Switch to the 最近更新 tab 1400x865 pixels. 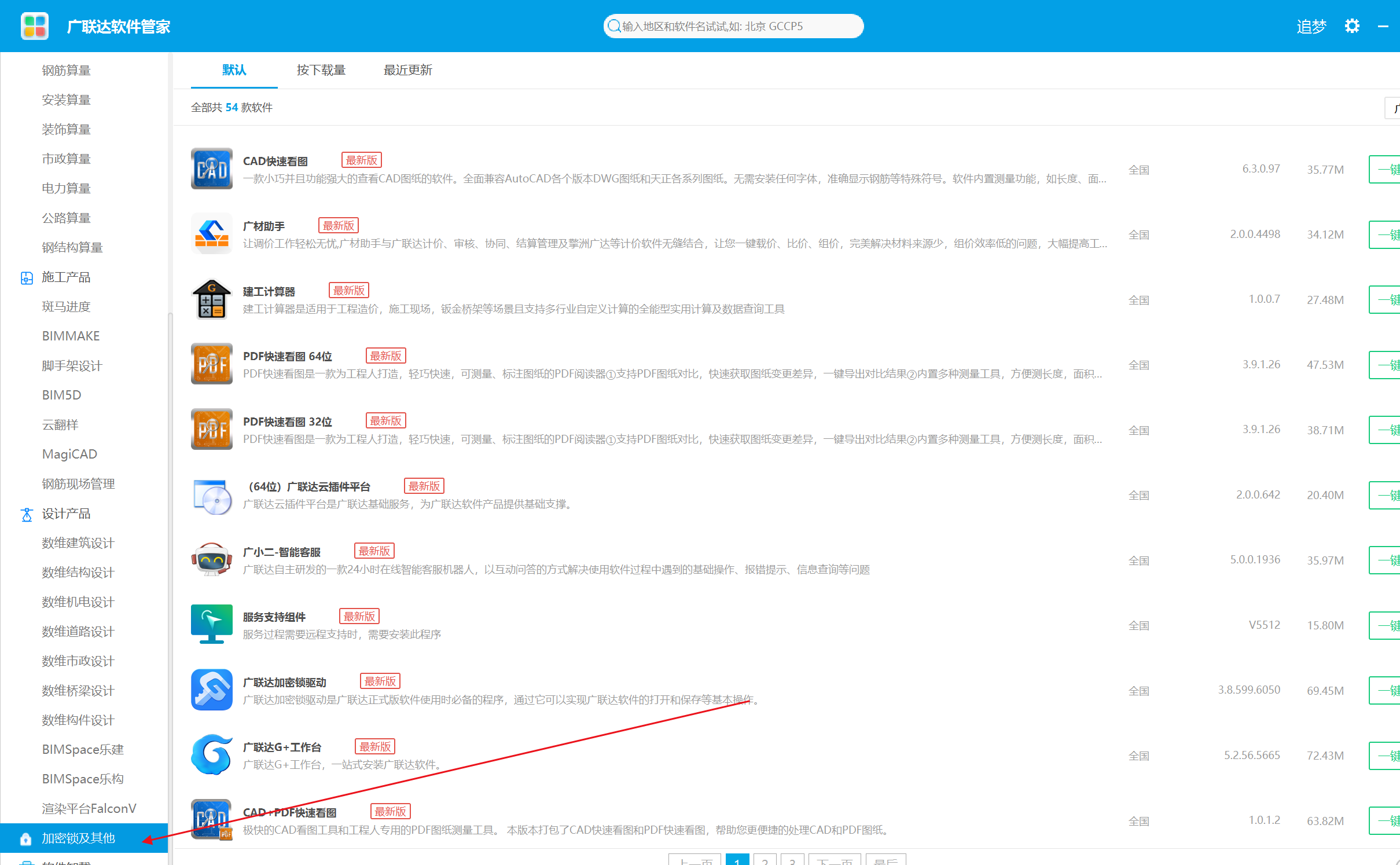click(408, 70)
